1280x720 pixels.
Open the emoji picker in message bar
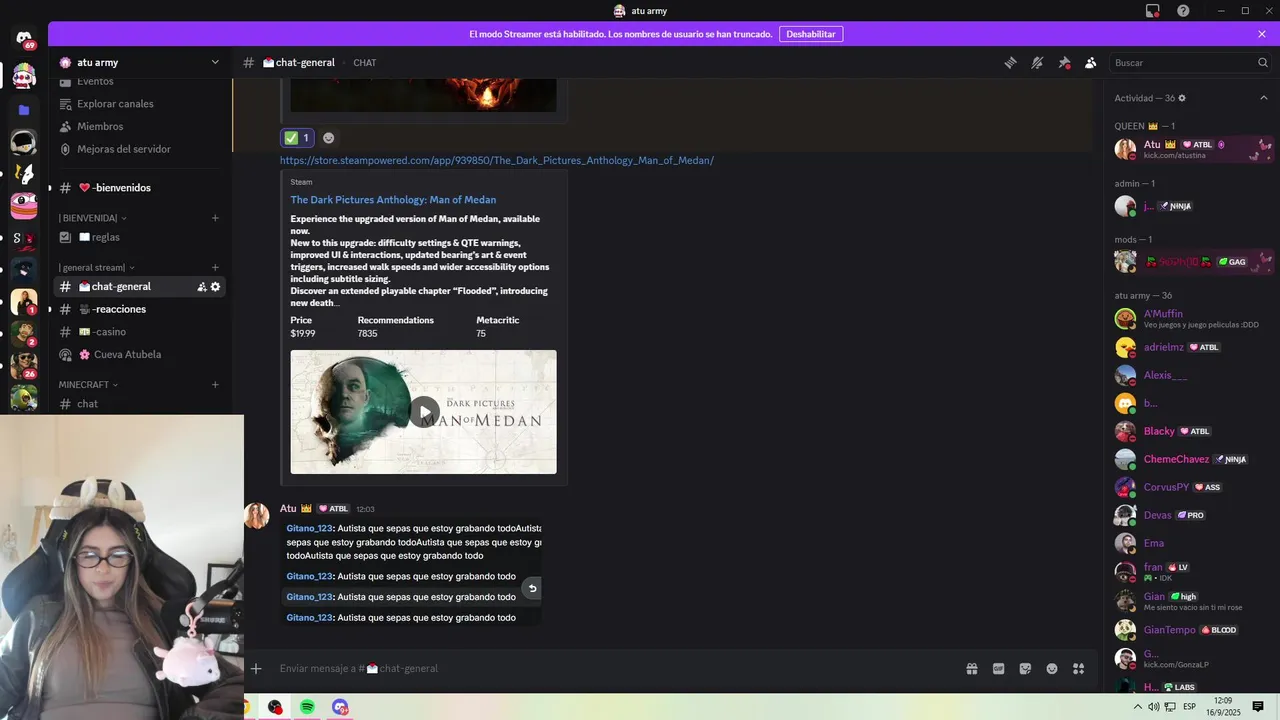(x=1052, y=669)
